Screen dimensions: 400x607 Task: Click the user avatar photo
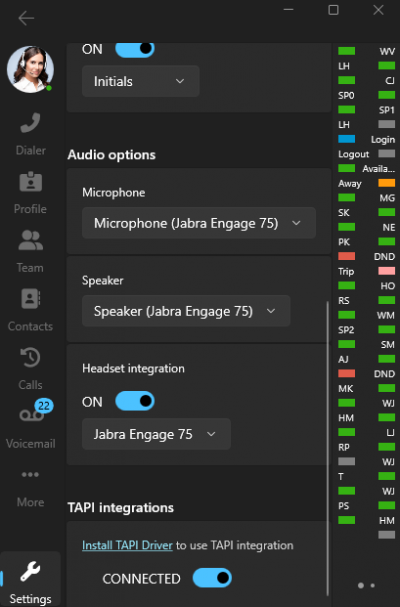coord(30,70)
